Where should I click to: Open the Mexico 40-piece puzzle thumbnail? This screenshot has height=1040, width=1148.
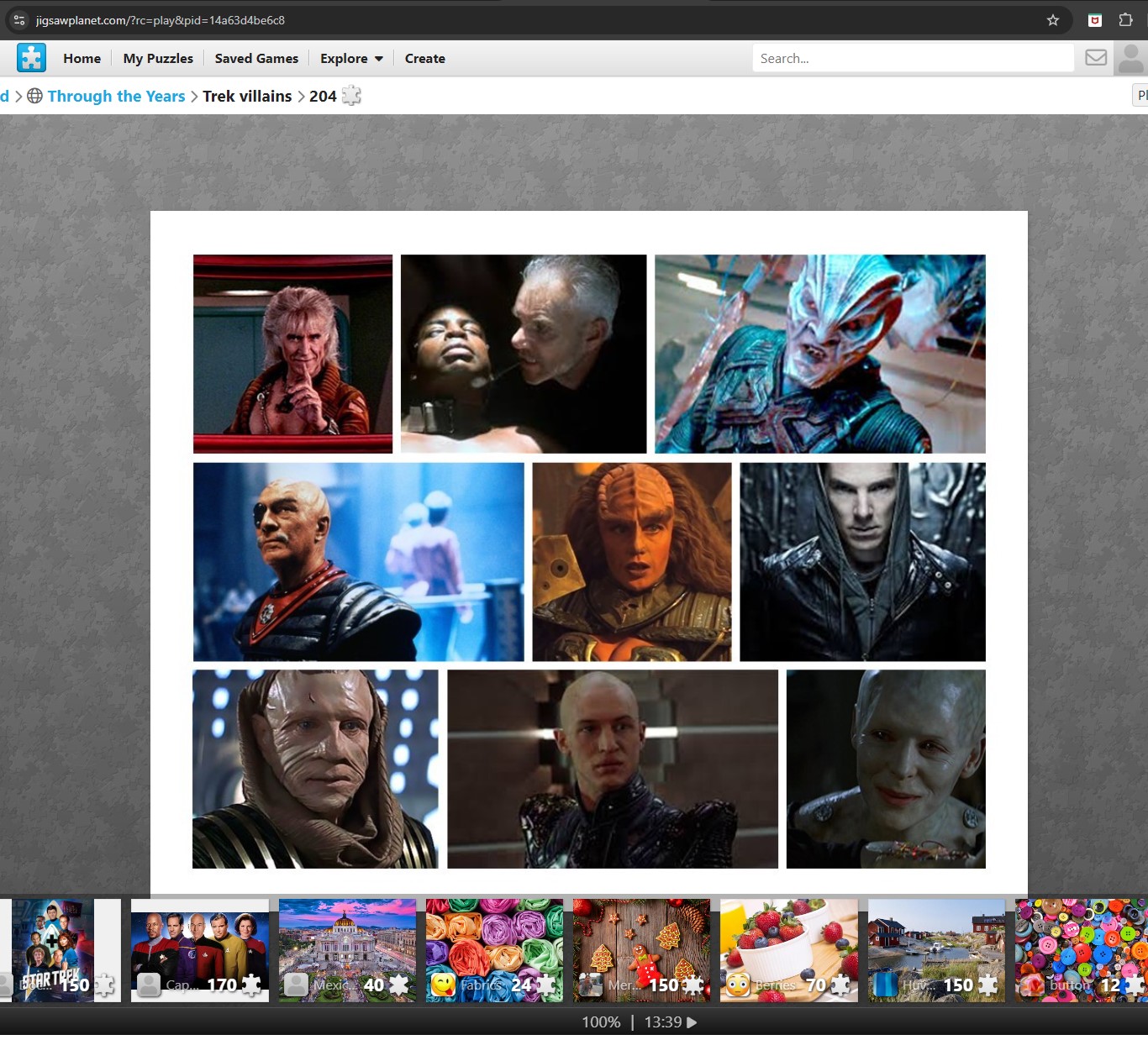pos(347,949)
